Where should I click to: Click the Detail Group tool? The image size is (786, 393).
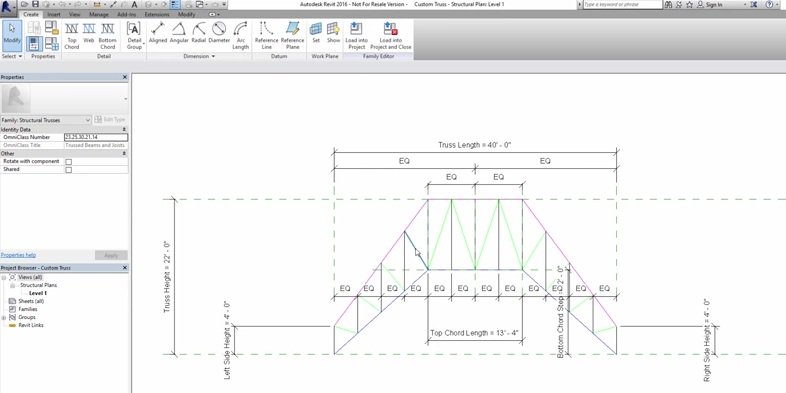point(134,36)
